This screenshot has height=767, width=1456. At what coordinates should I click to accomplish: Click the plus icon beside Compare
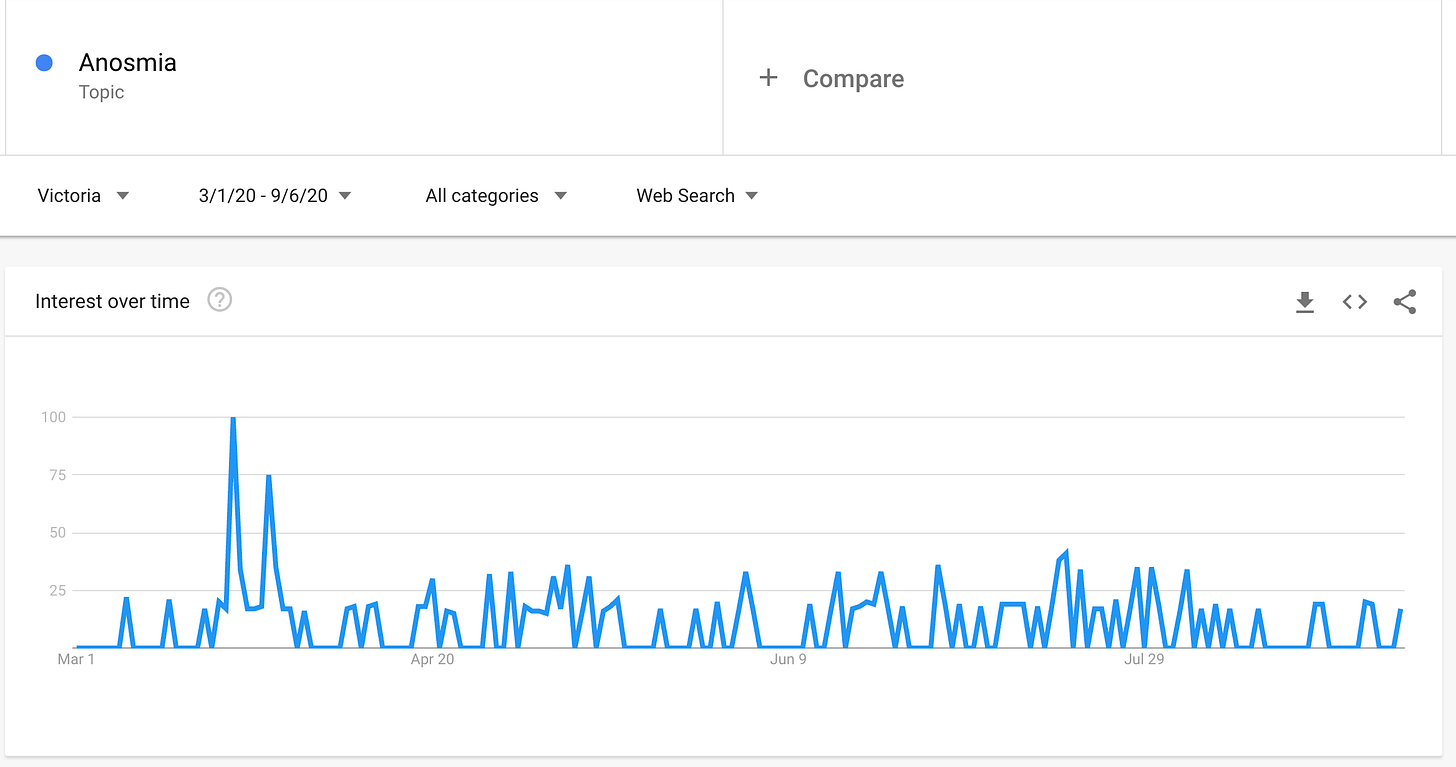(768, 78)
